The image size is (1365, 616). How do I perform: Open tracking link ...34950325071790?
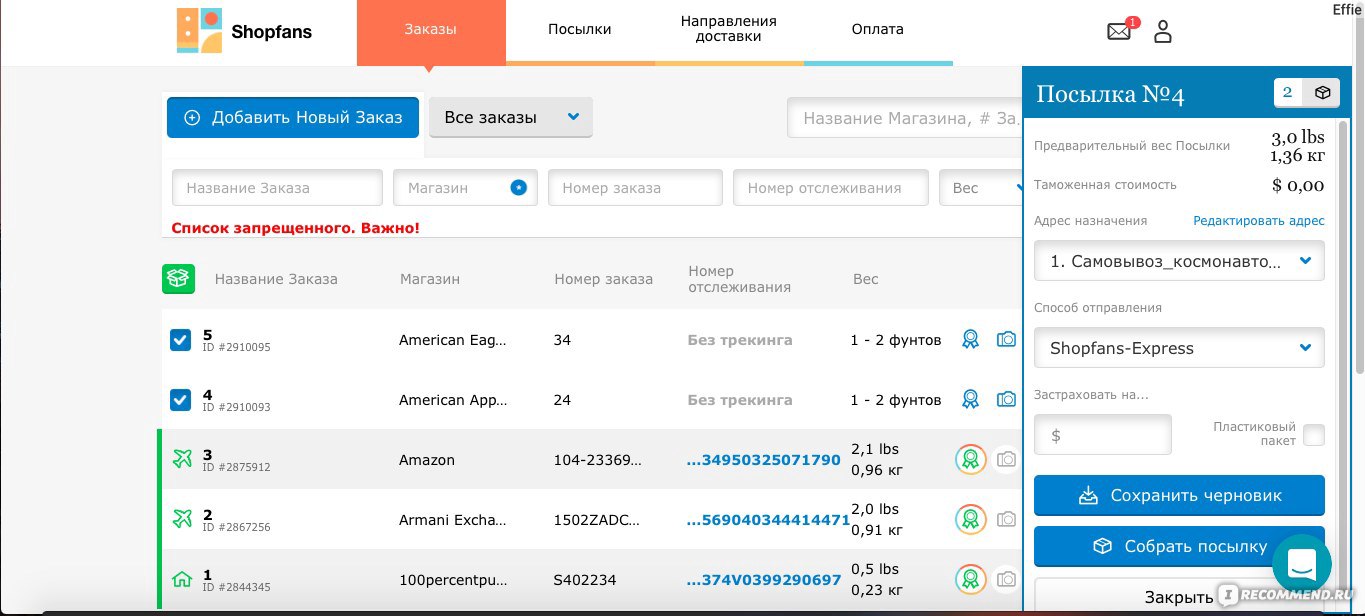764,460
